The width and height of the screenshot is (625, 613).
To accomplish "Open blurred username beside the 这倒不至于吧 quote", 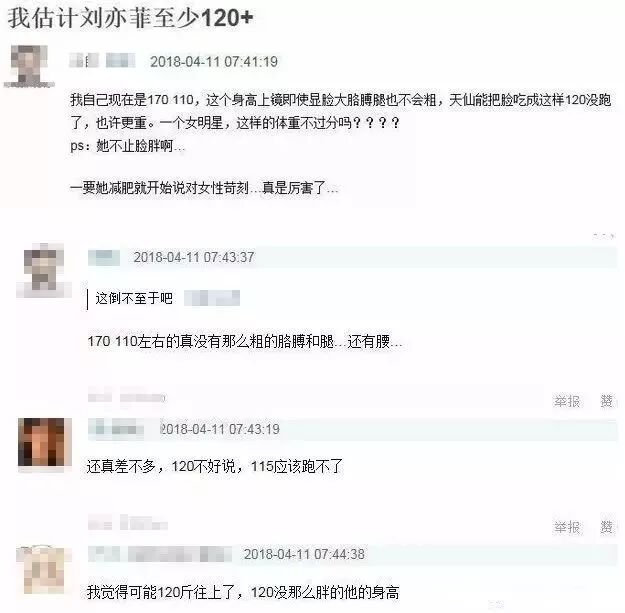I will coord(212,298).
